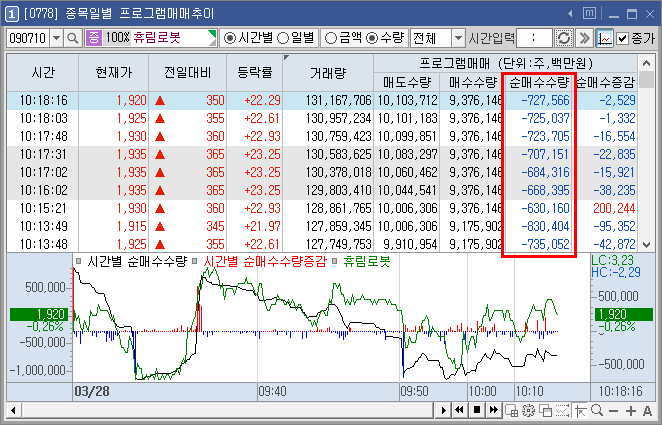
Task: Toggle 휴림로봇 legend marker
Action: pyautogui.click(x=334, y=262)
